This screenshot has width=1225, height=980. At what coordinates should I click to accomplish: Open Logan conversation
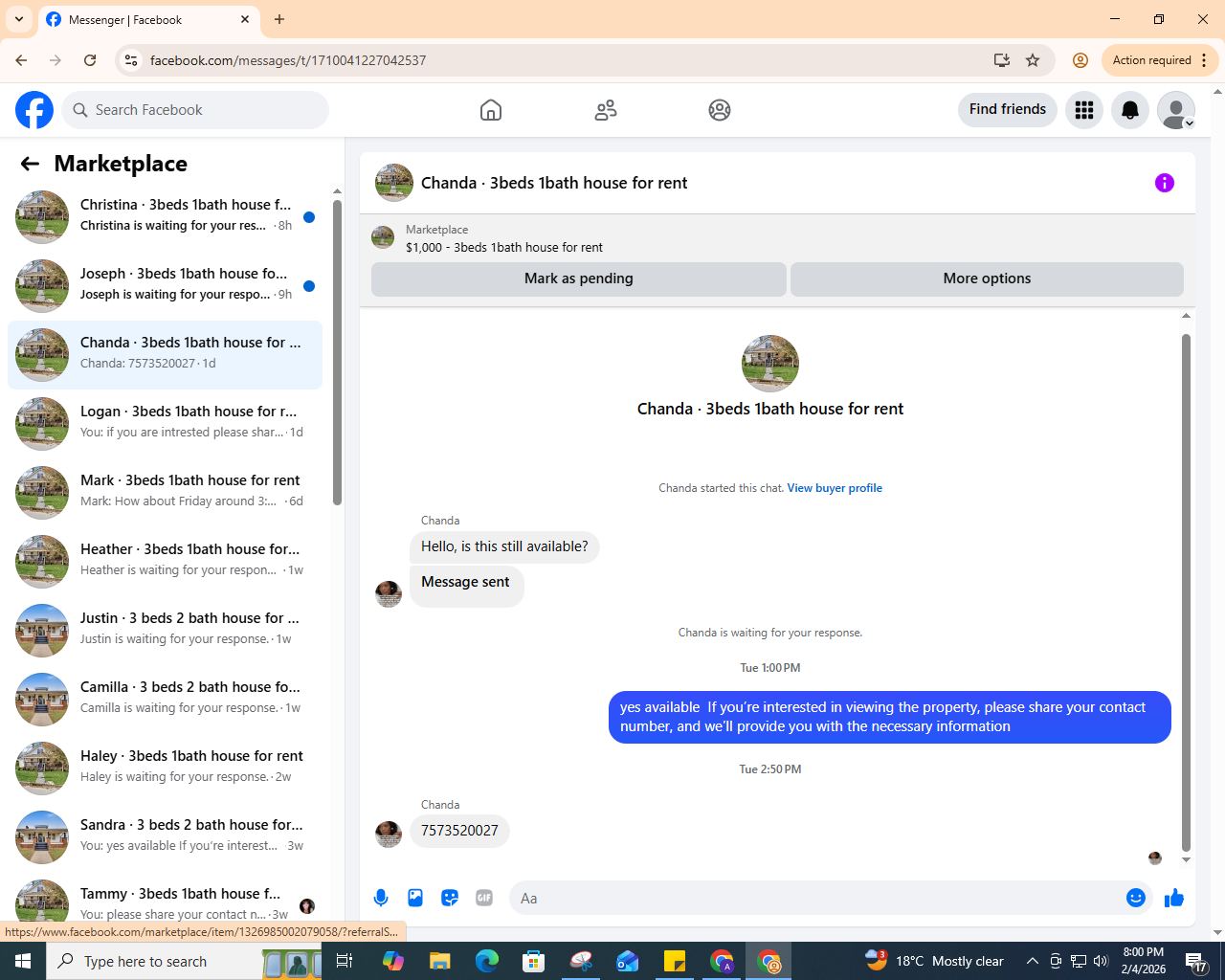(165, 424)
